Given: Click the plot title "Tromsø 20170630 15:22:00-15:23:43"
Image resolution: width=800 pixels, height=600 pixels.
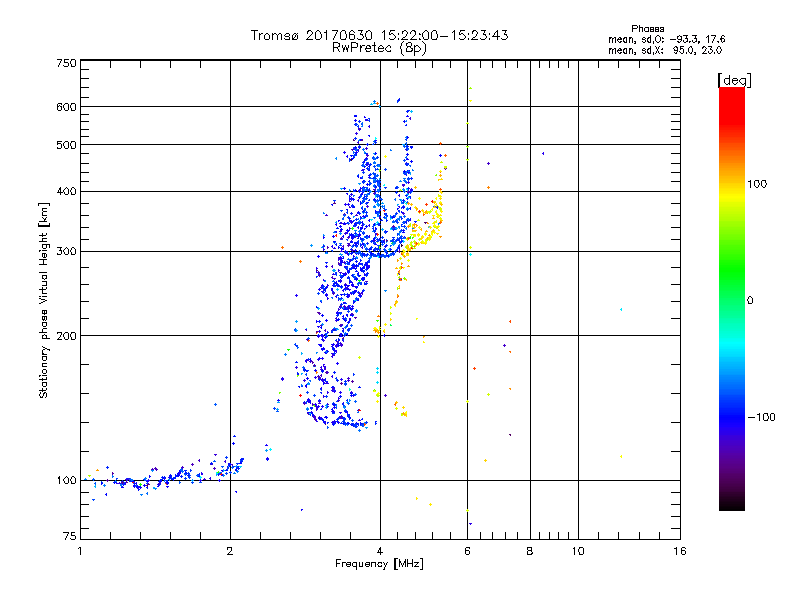Looking at the screenshot, I should coord(379,35).
